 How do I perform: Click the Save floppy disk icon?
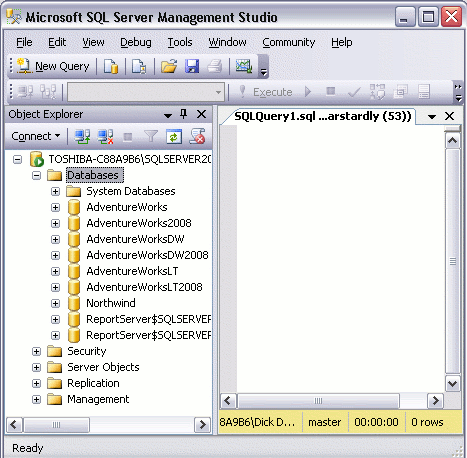[192, 66]
